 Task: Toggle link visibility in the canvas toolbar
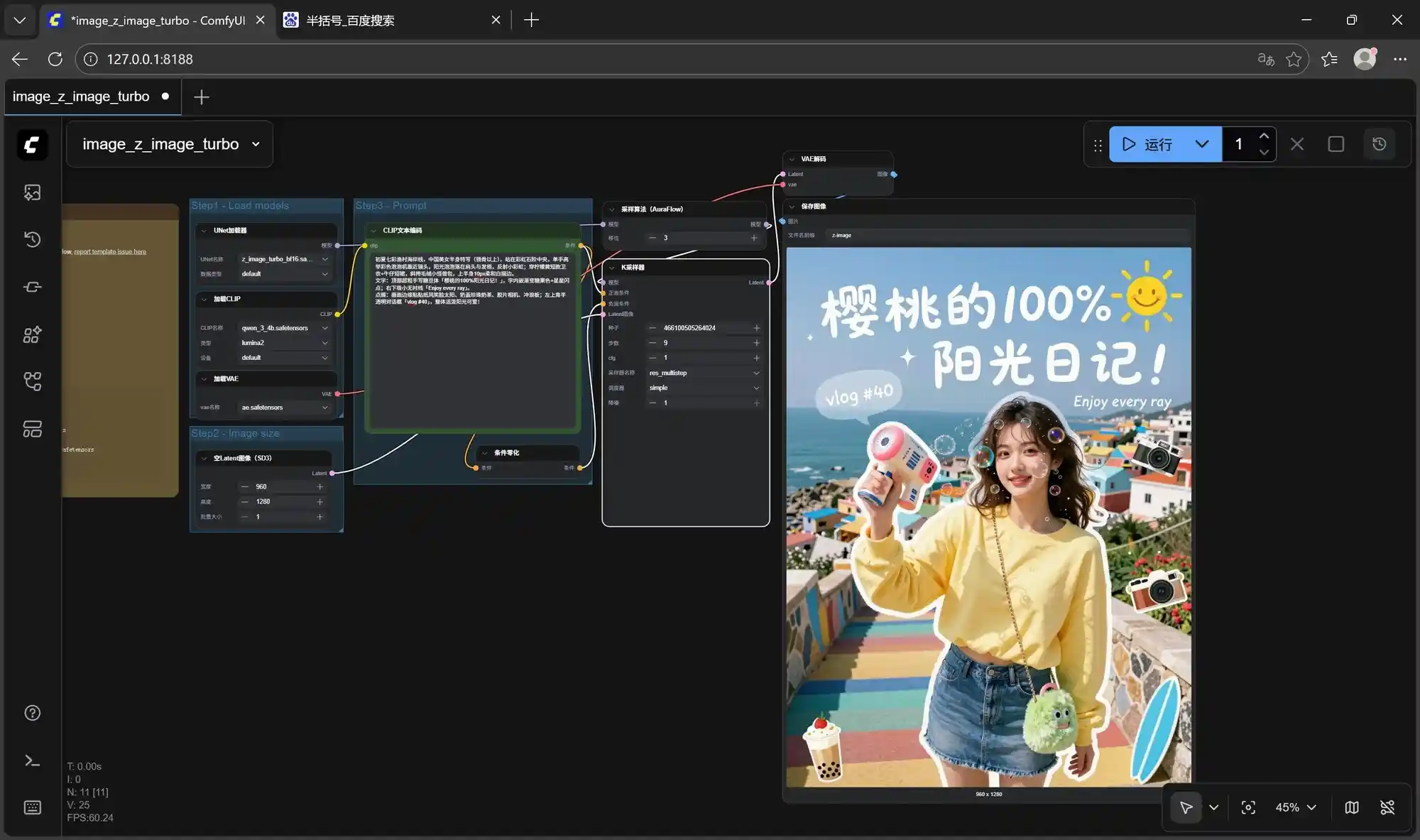click(x=1388, y=807)
